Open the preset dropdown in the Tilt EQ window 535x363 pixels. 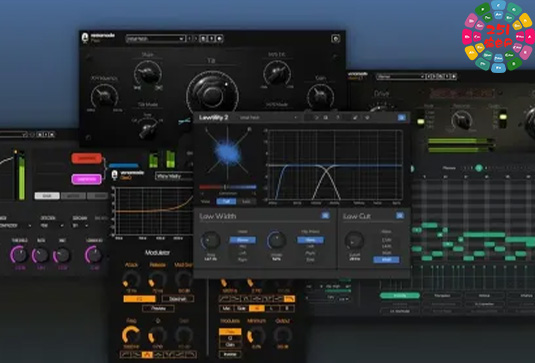pyautogui.click(x=155, y=39)
